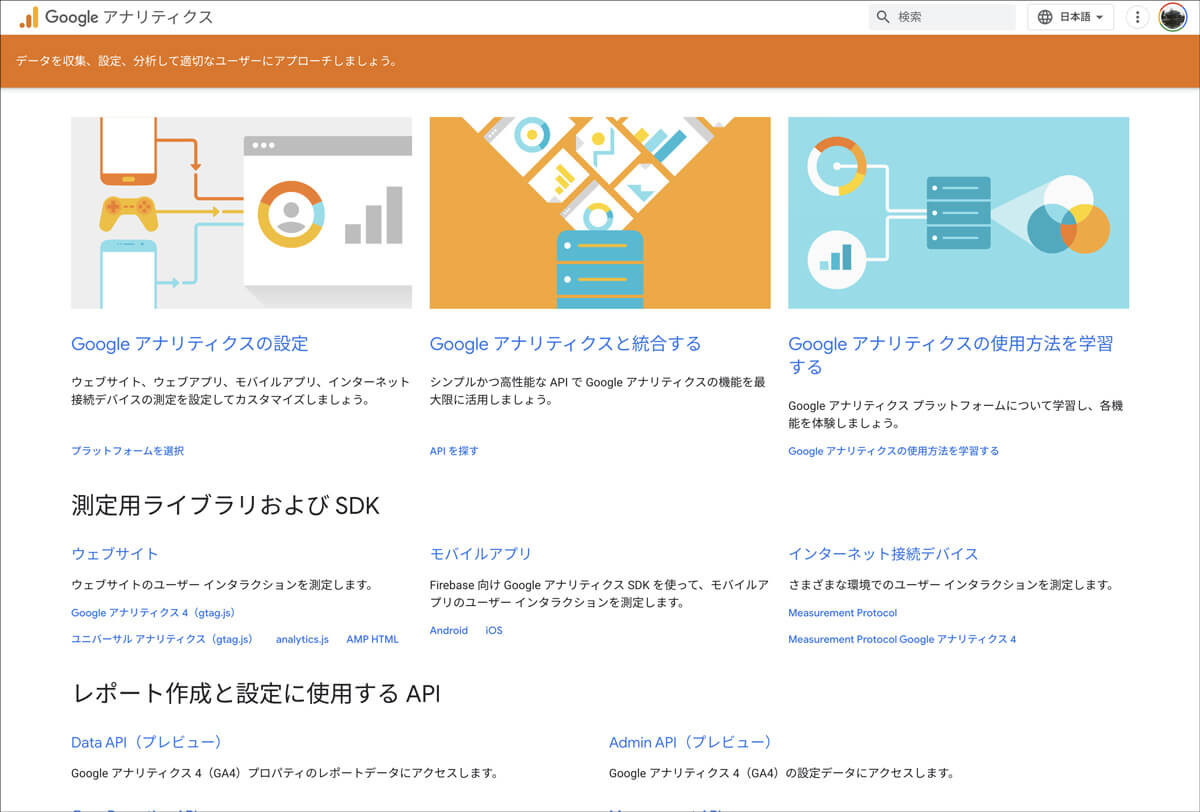Open the three-dot more options menu

point(1137,17)
